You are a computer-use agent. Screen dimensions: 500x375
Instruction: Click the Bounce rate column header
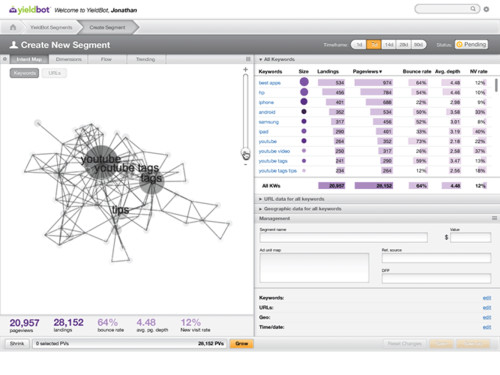tap(417, 71)
